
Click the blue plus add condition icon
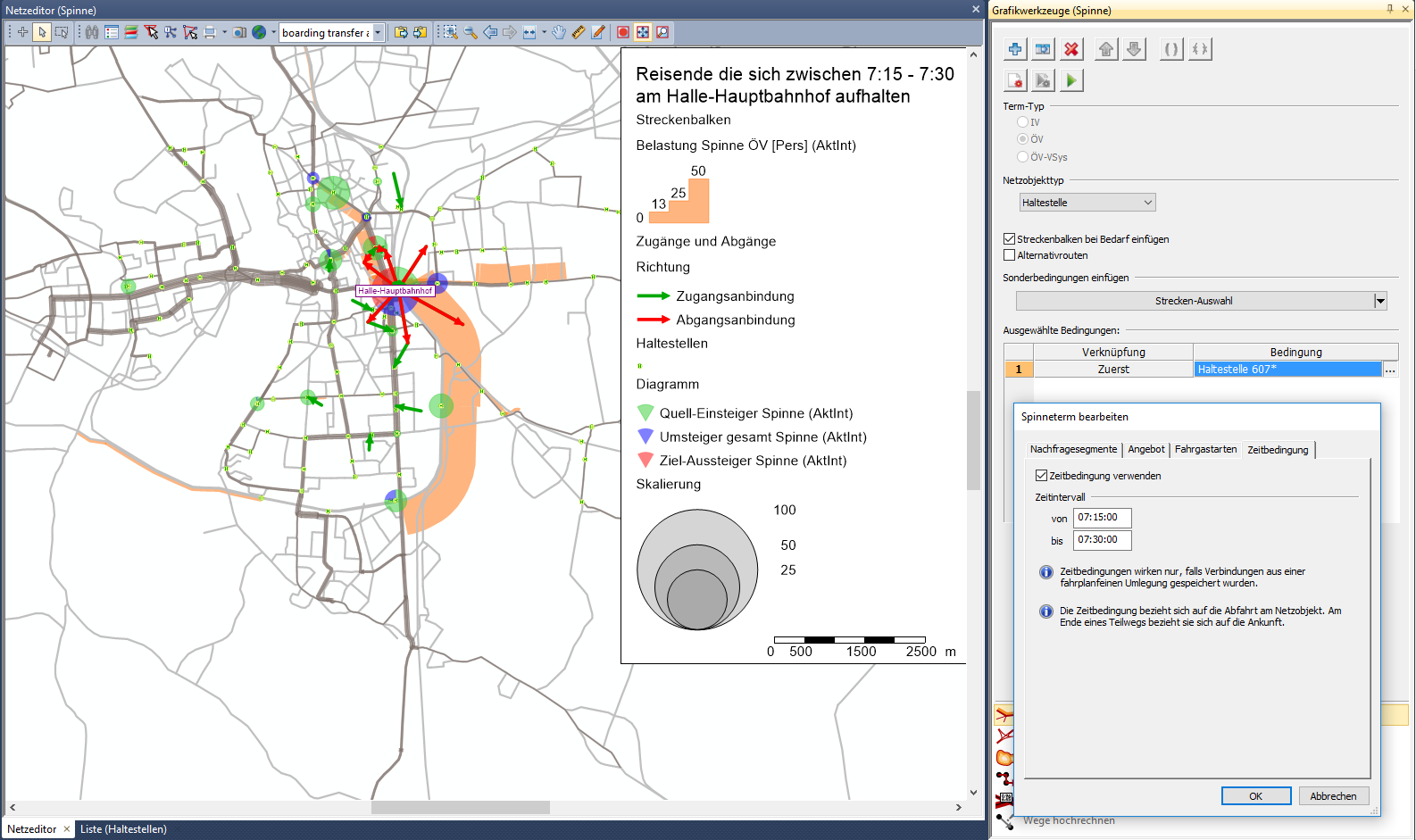pyautogui.click(x=1015, y=49)
